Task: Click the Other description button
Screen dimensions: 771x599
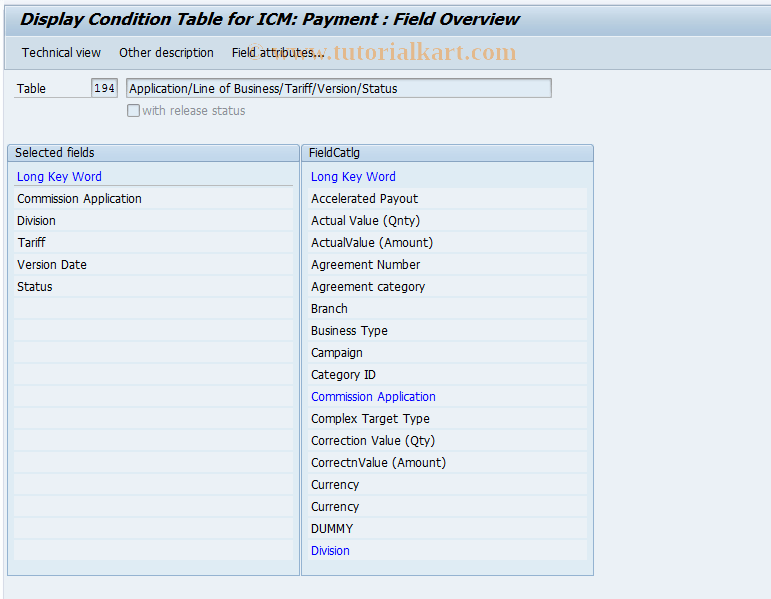Action: pos(166,53)
